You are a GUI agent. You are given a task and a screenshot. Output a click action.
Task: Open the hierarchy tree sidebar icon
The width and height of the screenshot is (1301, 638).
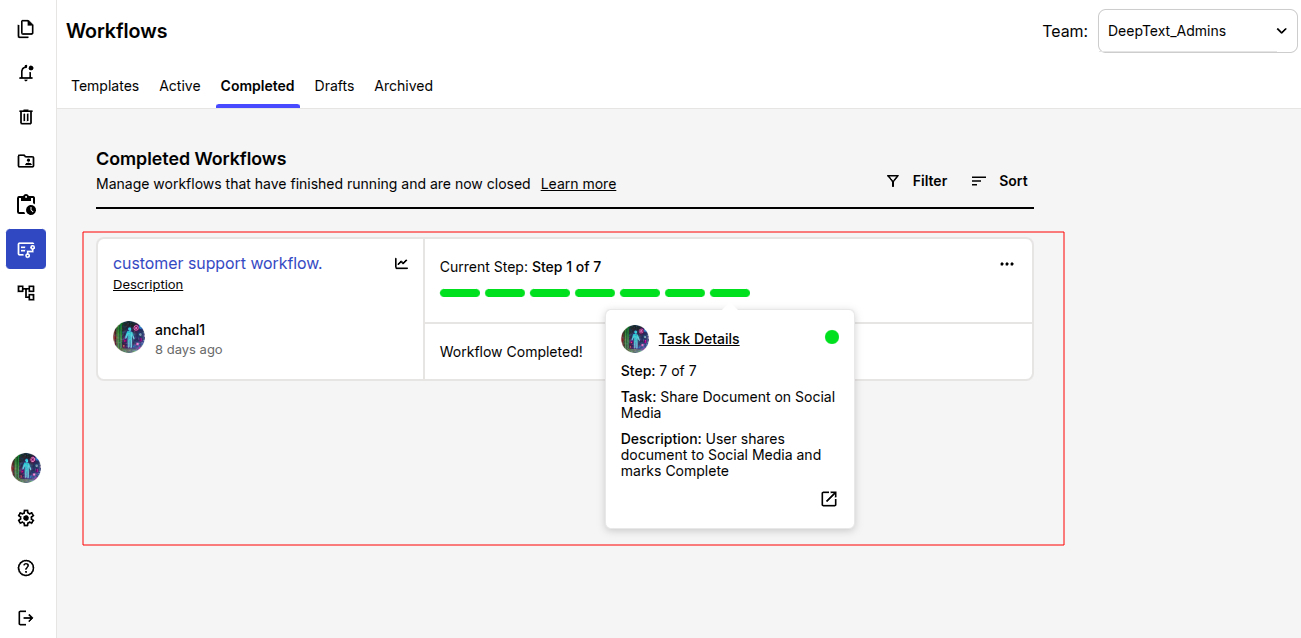[26, 293]
